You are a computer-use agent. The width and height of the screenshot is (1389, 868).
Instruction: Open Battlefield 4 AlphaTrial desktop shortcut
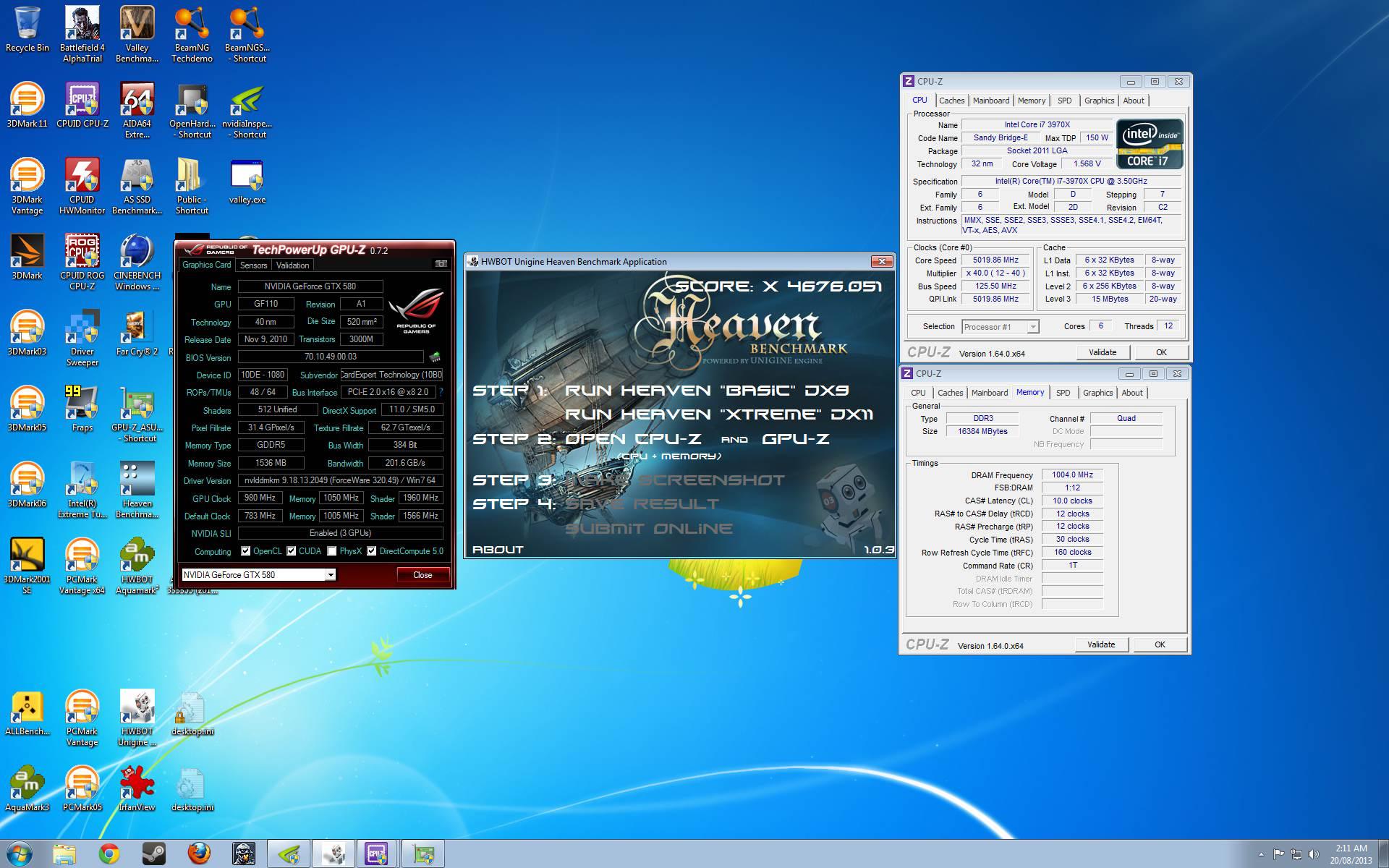(x=82, y=35)
